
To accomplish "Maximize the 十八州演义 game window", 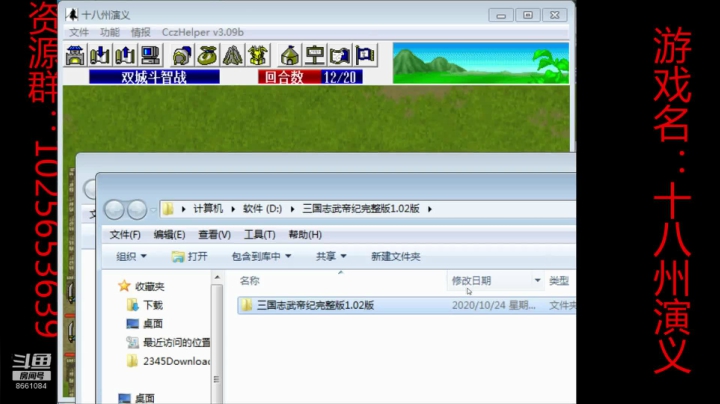I will (528, 15).
